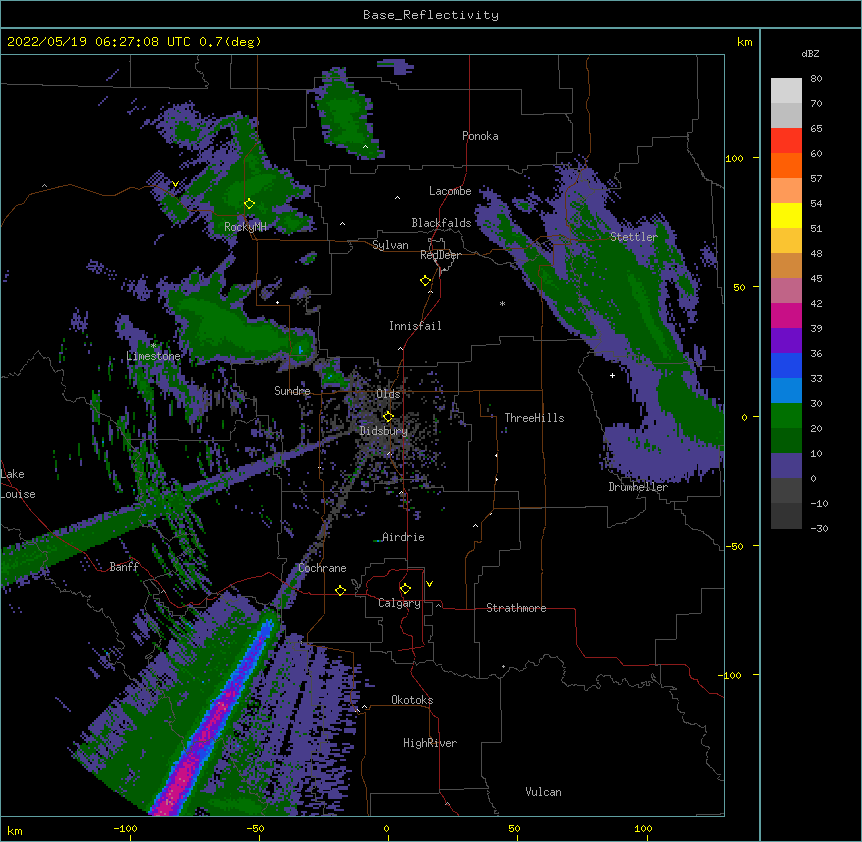Click the RockyMH label

pos(245,226)
